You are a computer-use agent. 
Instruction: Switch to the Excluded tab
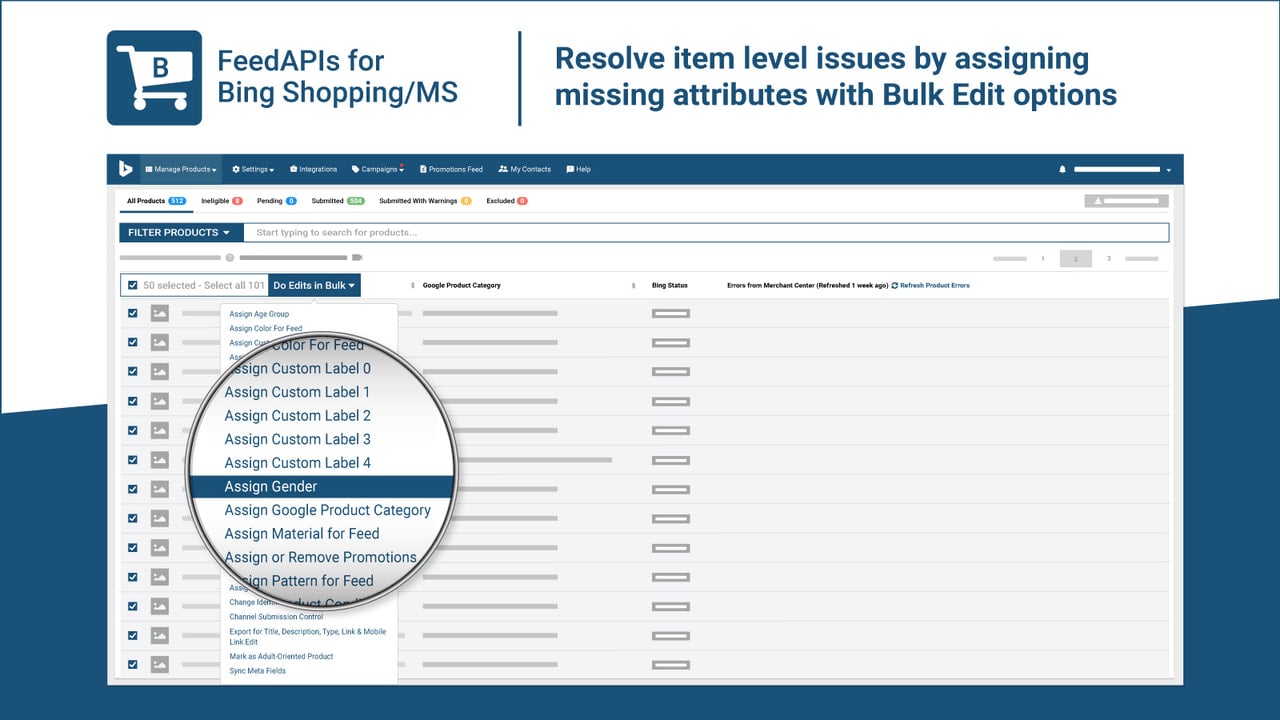pos(507,201)
